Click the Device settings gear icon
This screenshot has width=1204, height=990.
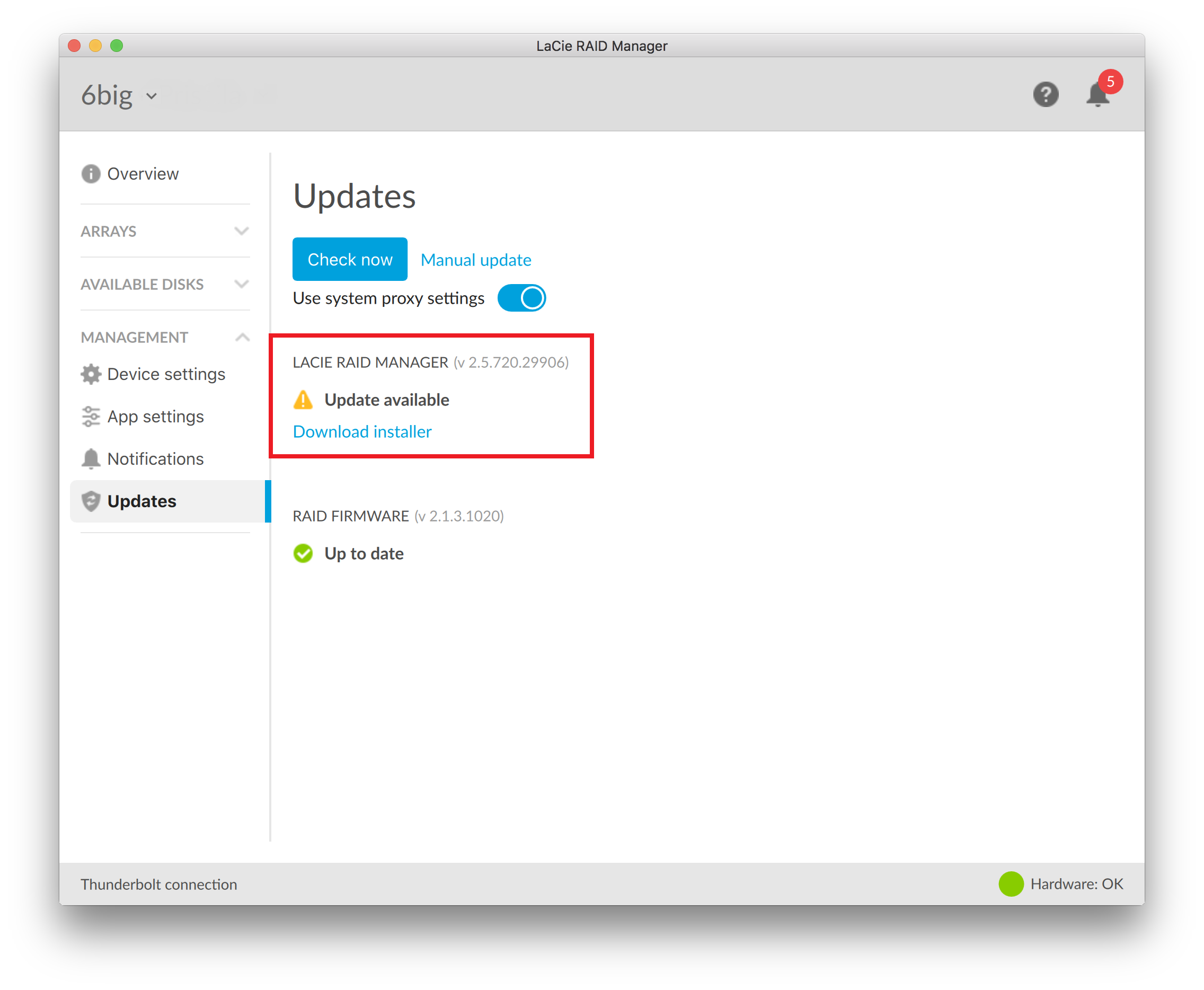[91, 374]
